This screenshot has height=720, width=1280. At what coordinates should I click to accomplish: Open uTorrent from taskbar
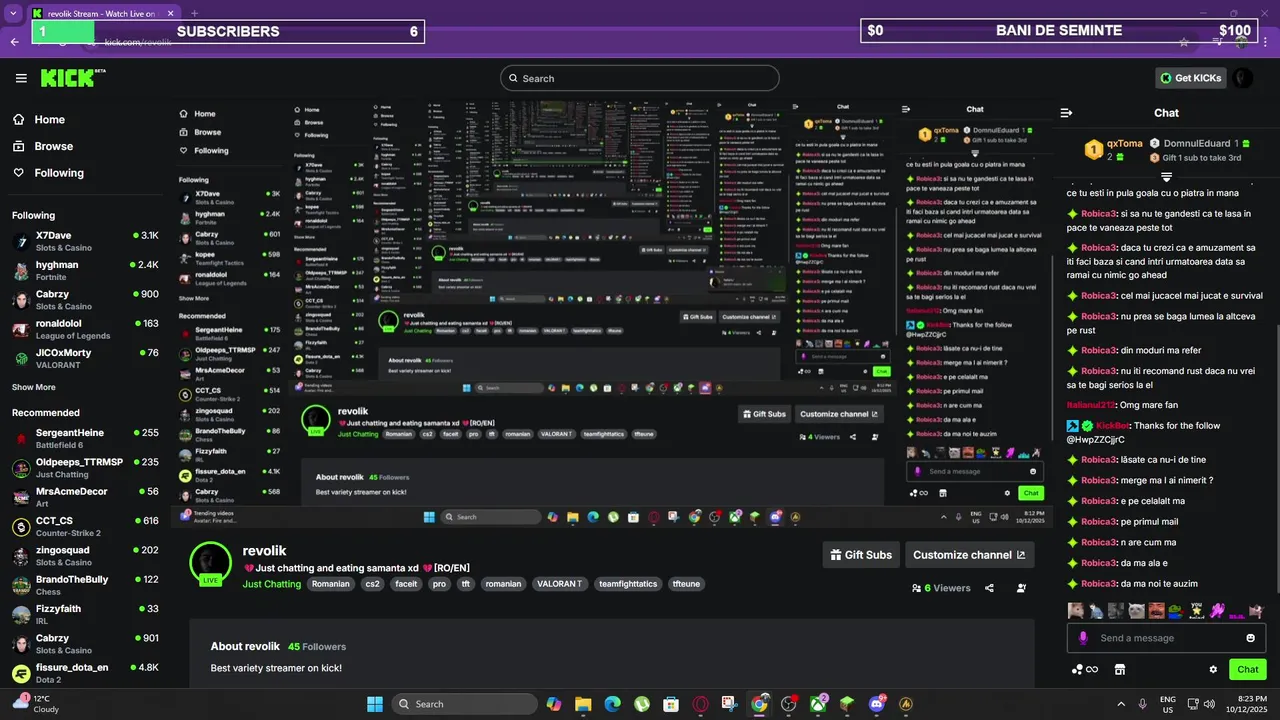click(642, 704)
